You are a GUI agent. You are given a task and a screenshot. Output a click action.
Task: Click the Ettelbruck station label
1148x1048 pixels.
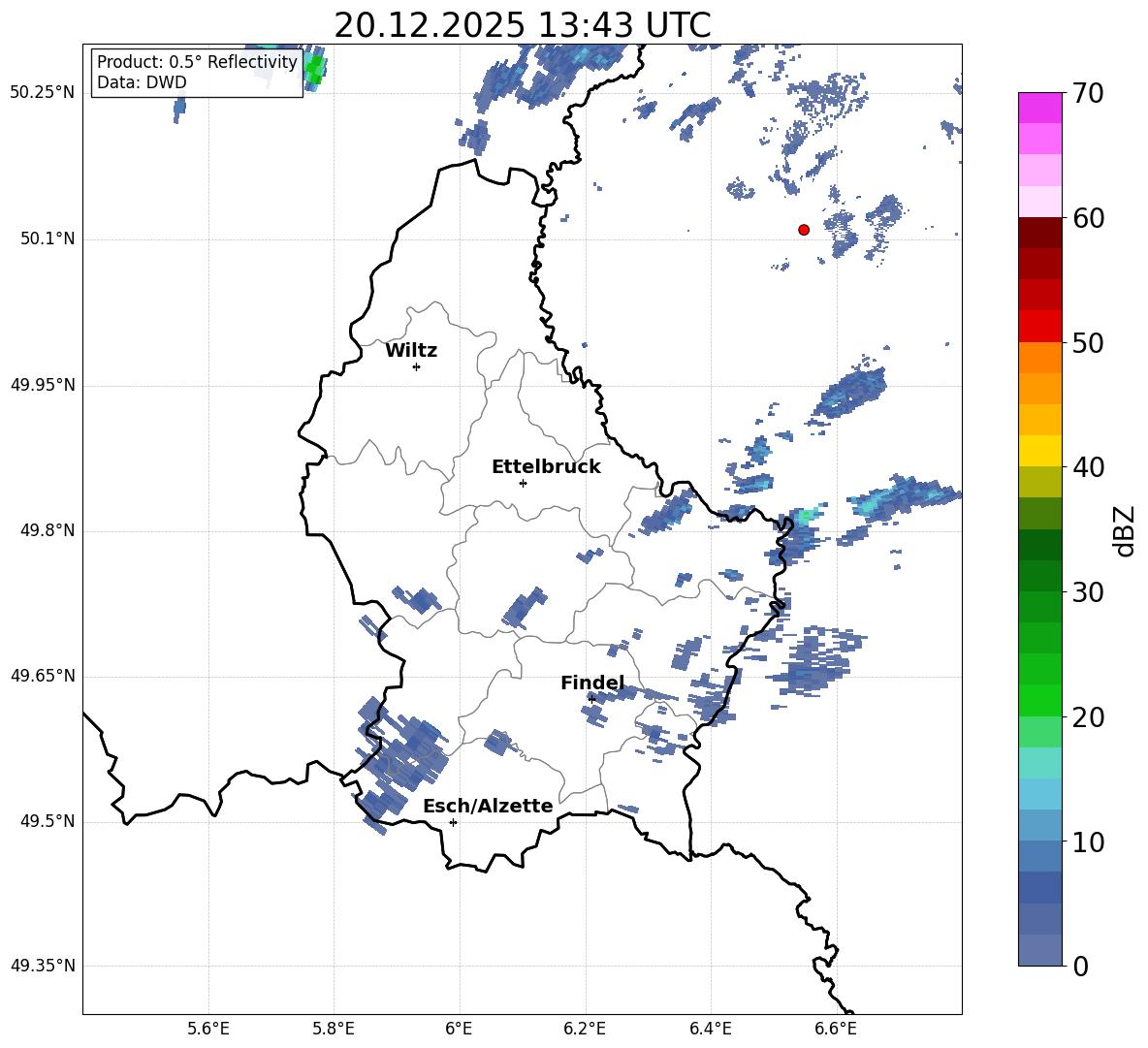click(x=546, y=467)
